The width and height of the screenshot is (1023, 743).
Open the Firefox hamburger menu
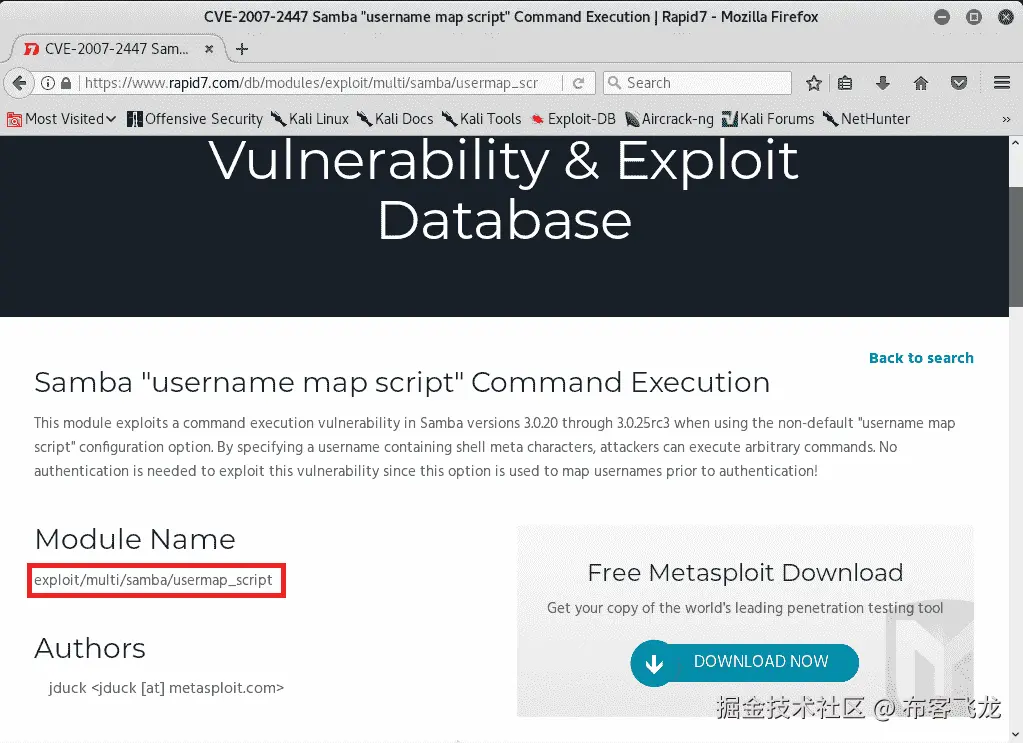pyautogui.click(x=1002, y=83)
